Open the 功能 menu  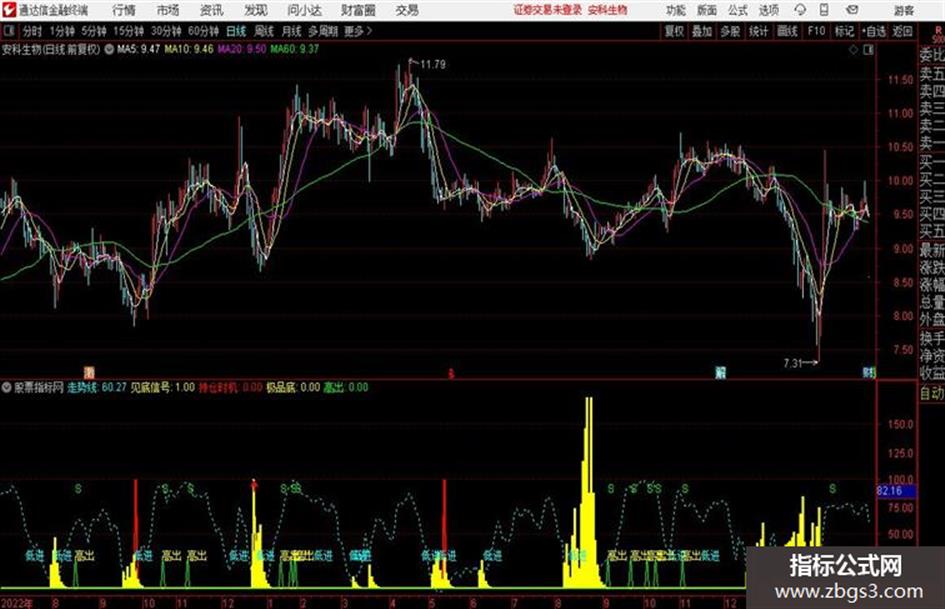coord(676,10)
